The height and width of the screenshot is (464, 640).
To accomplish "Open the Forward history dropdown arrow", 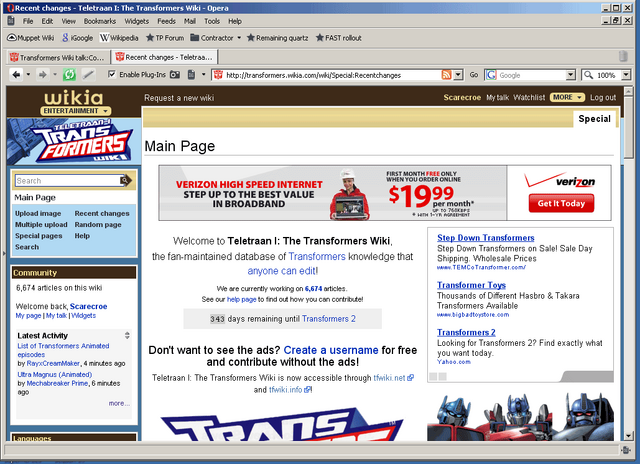I will click(x=55, y=75).
